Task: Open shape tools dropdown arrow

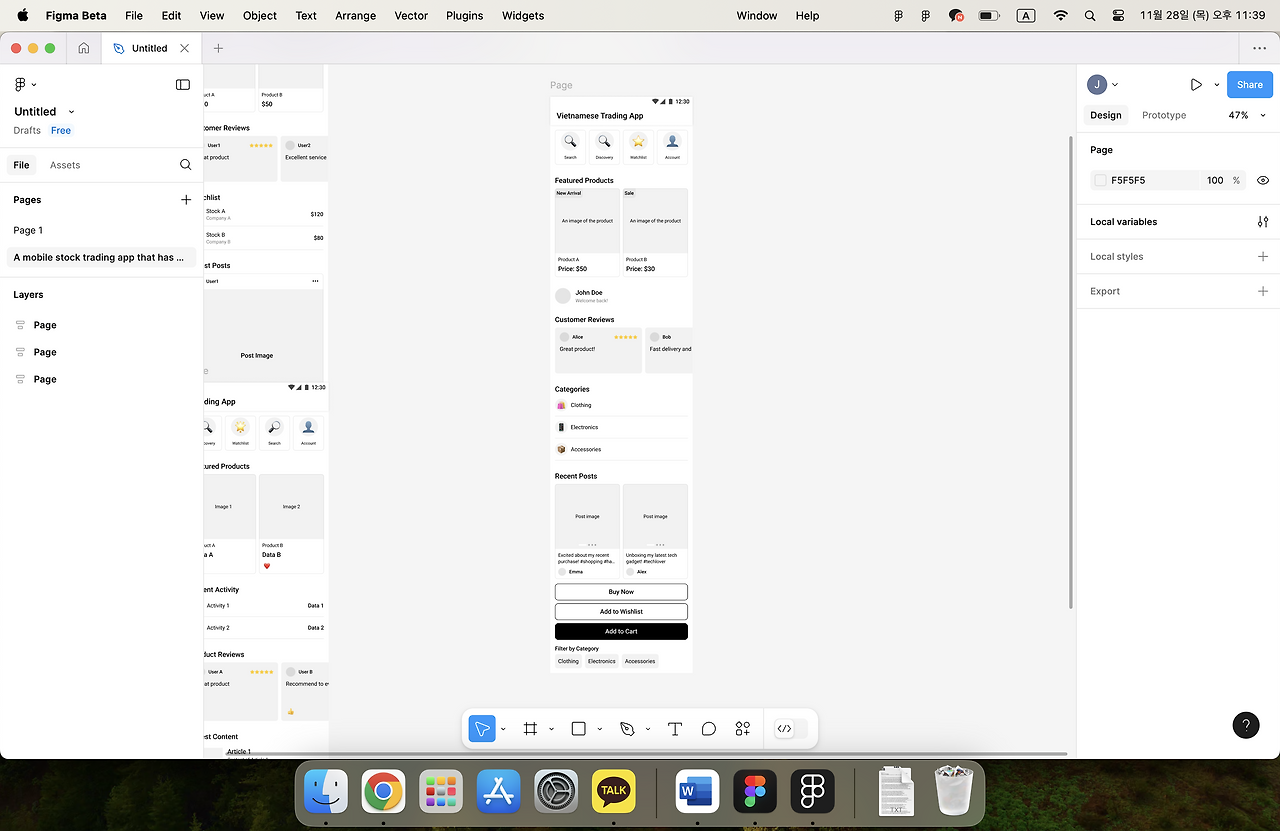Action: point(599,729)
